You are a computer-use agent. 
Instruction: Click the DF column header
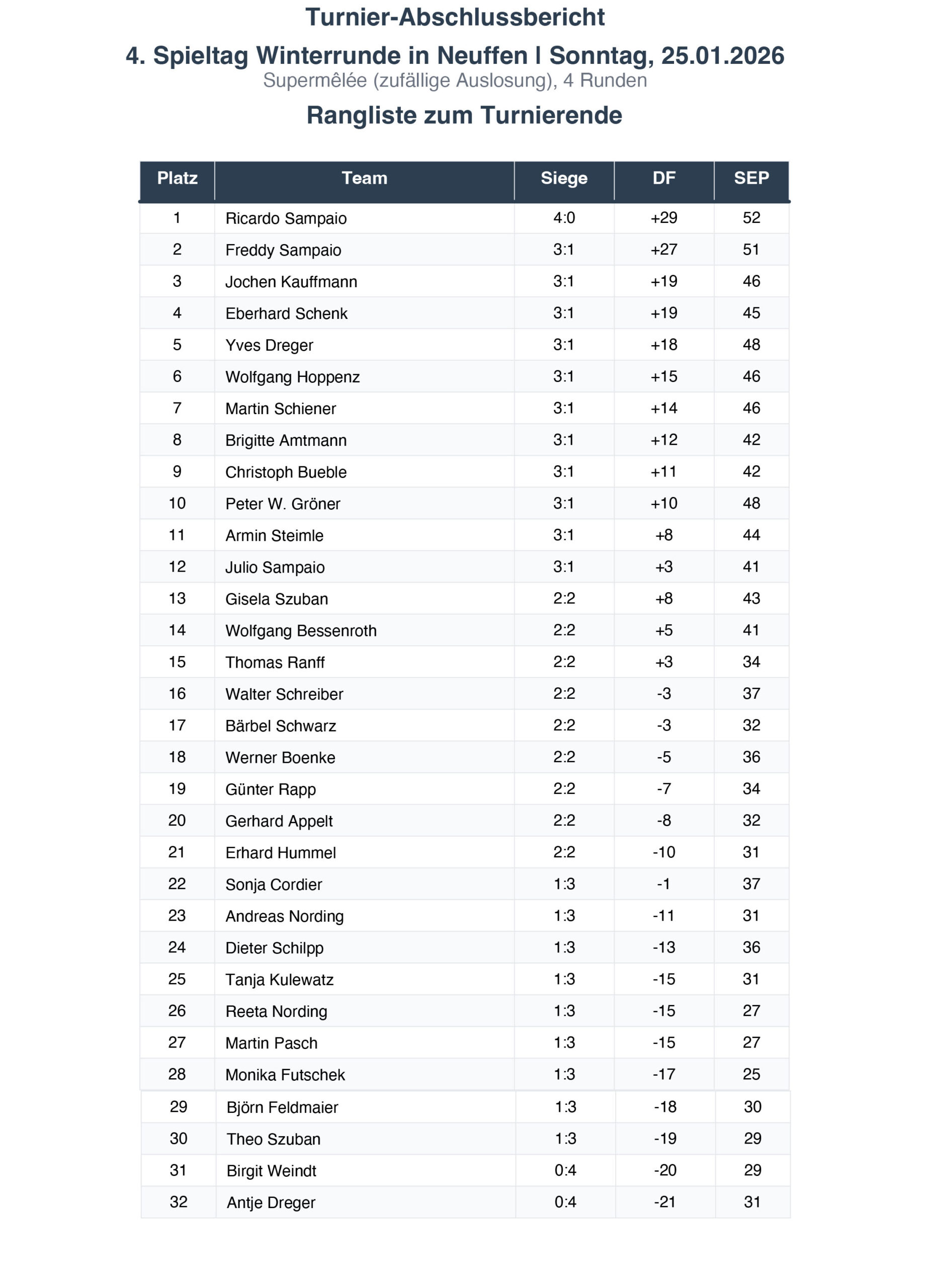tap(663, 178)
